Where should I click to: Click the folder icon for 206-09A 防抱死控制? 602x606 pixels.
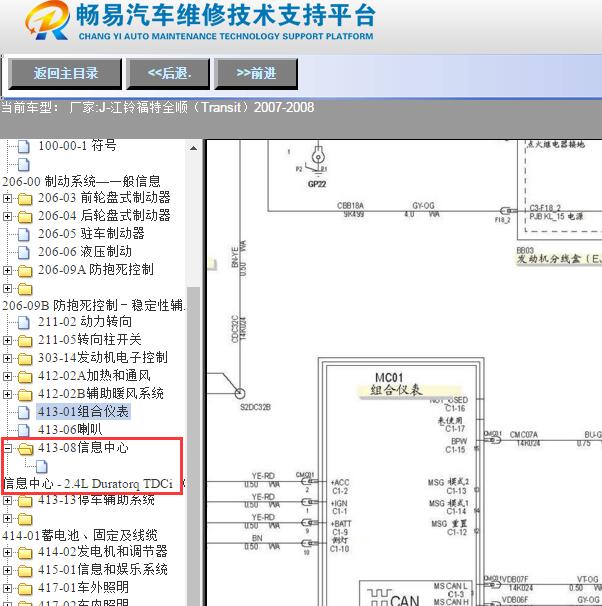pos(25,271)
